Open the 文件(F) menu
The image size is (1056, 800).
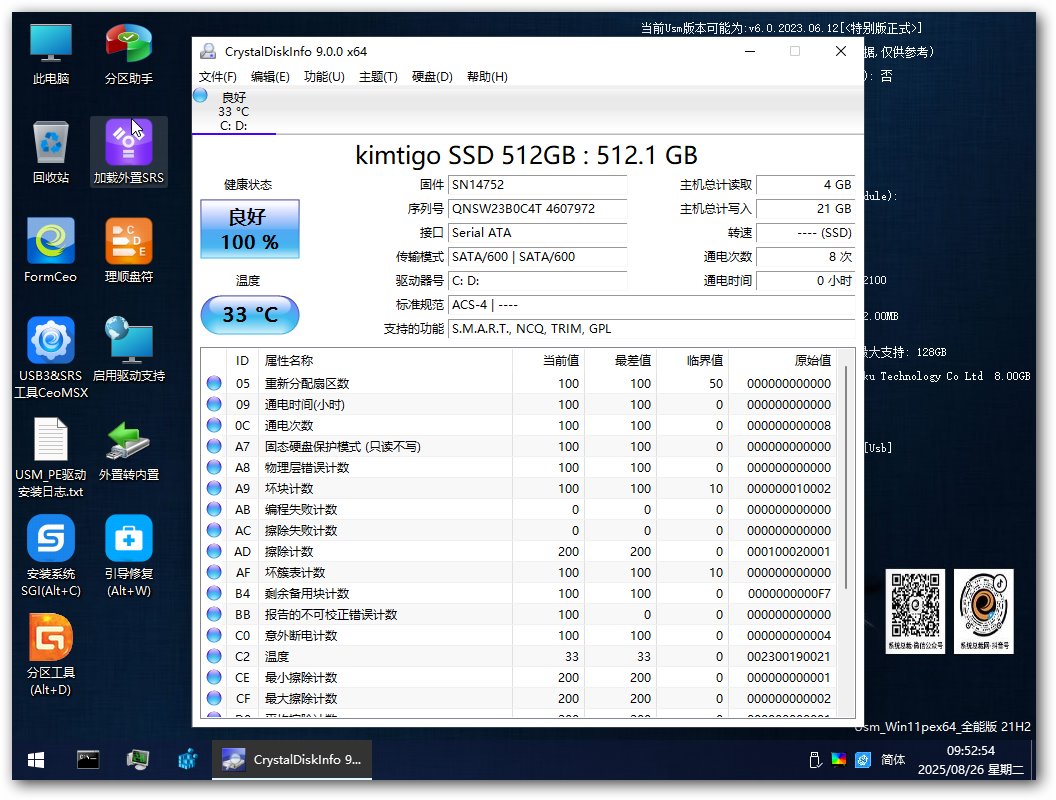pyautogui.click(x=218, y=77)
